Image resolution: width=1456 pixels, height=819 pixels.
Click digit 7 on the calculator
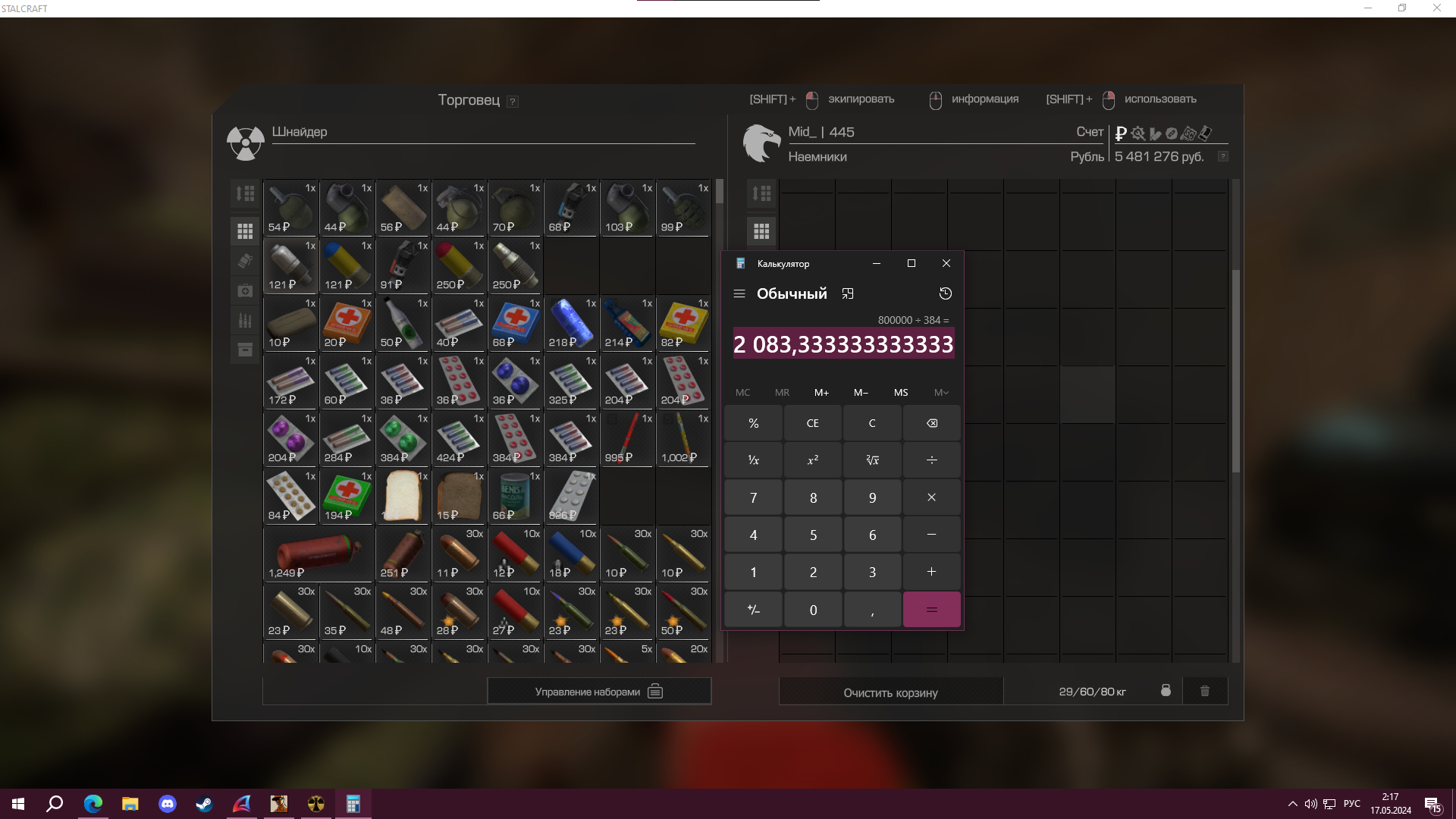(x=753, y=497)
